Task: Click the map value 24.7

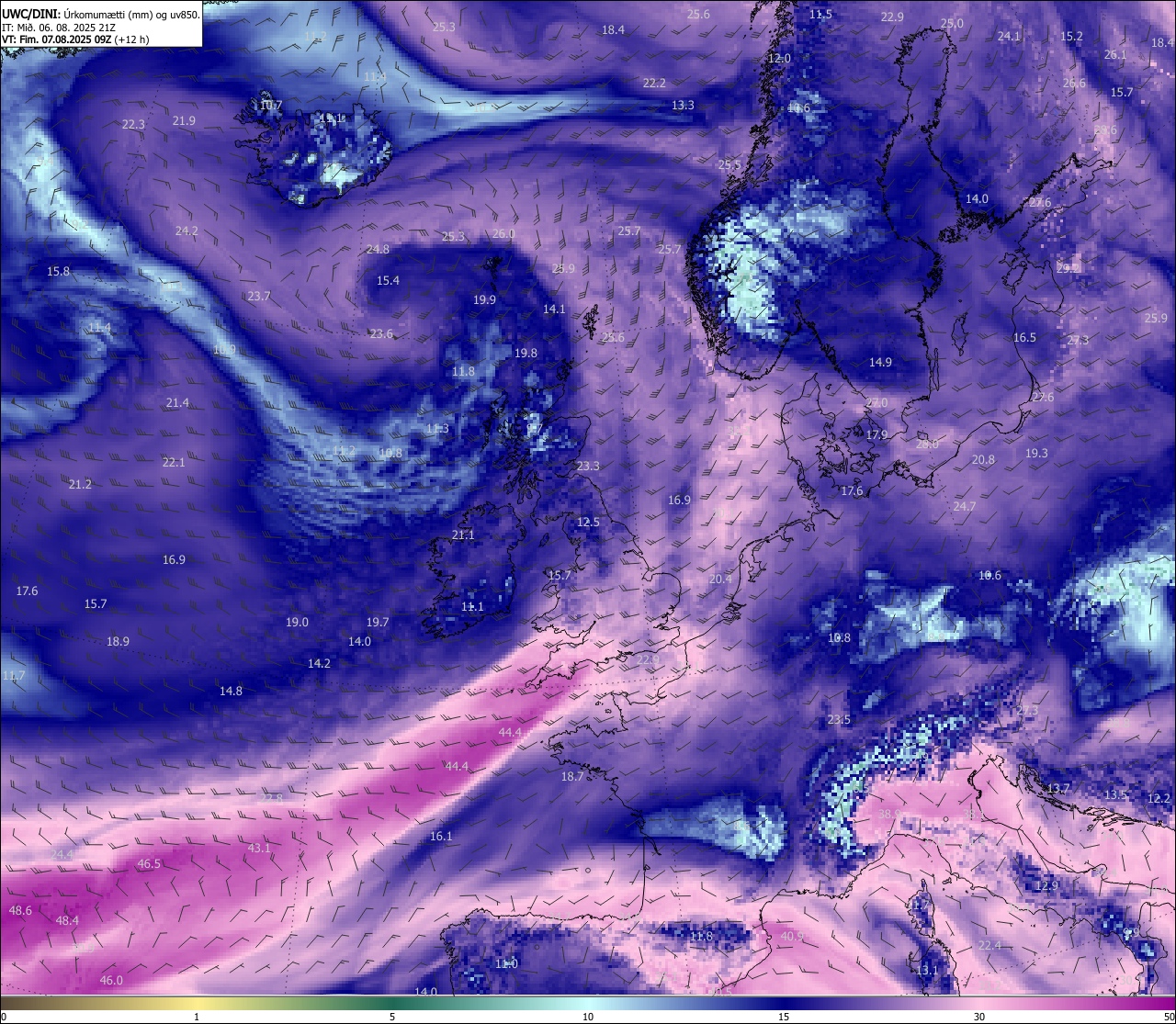Action: point(965,506)
